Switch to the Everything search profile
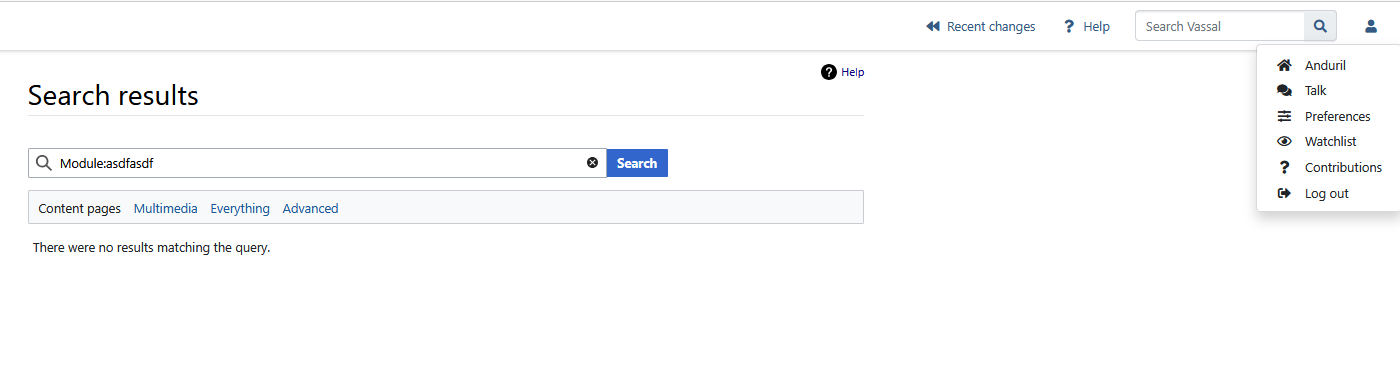 (240, 208)
